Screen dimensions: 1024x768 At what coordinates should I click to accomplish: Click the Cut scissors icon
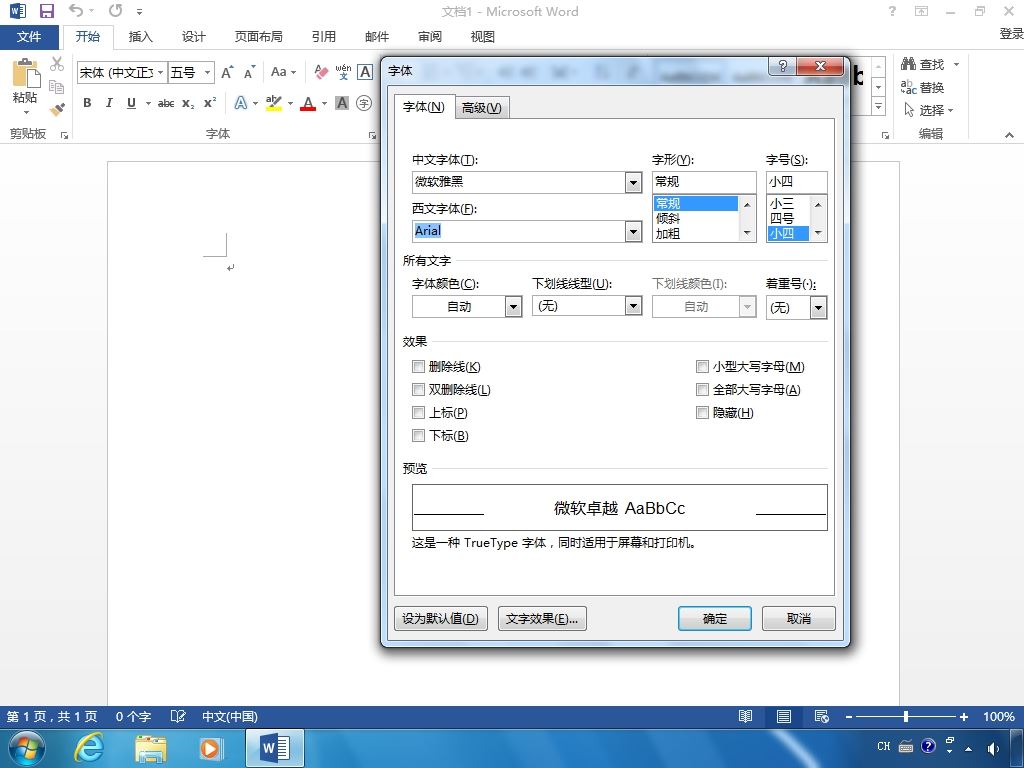(57, 64)
